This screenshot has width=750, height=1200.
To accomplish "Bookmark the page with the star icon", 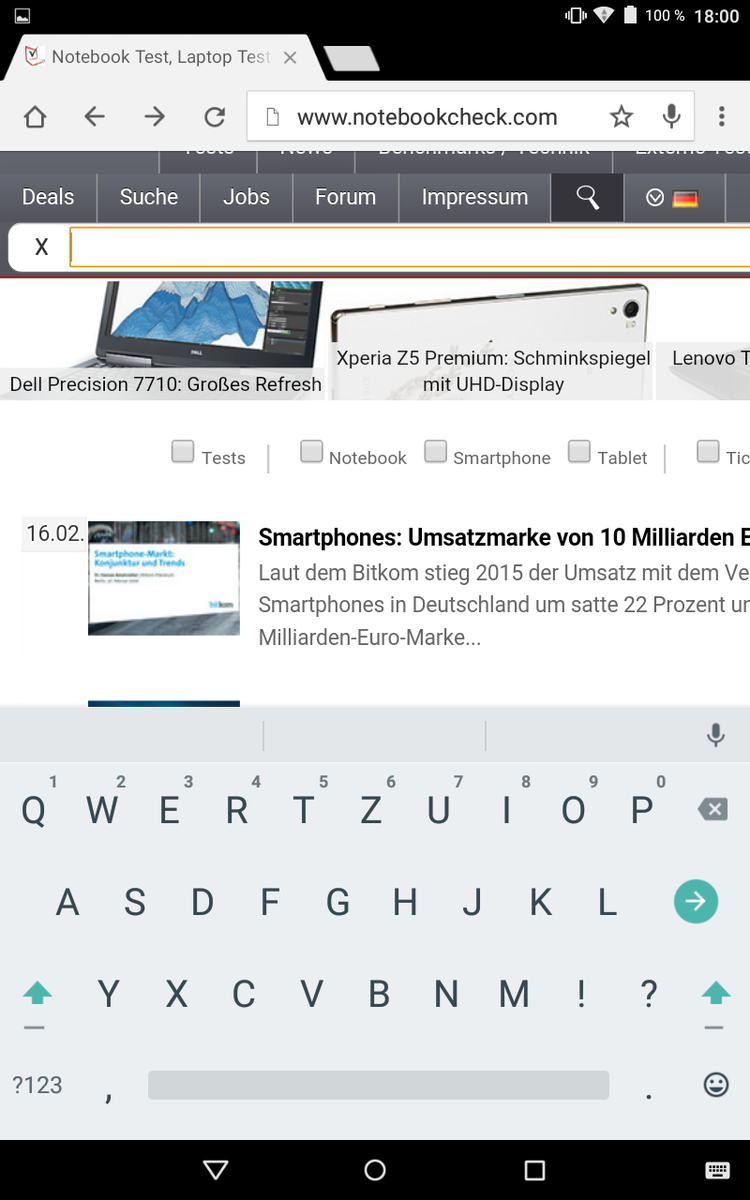I will [x=621, y=118].
